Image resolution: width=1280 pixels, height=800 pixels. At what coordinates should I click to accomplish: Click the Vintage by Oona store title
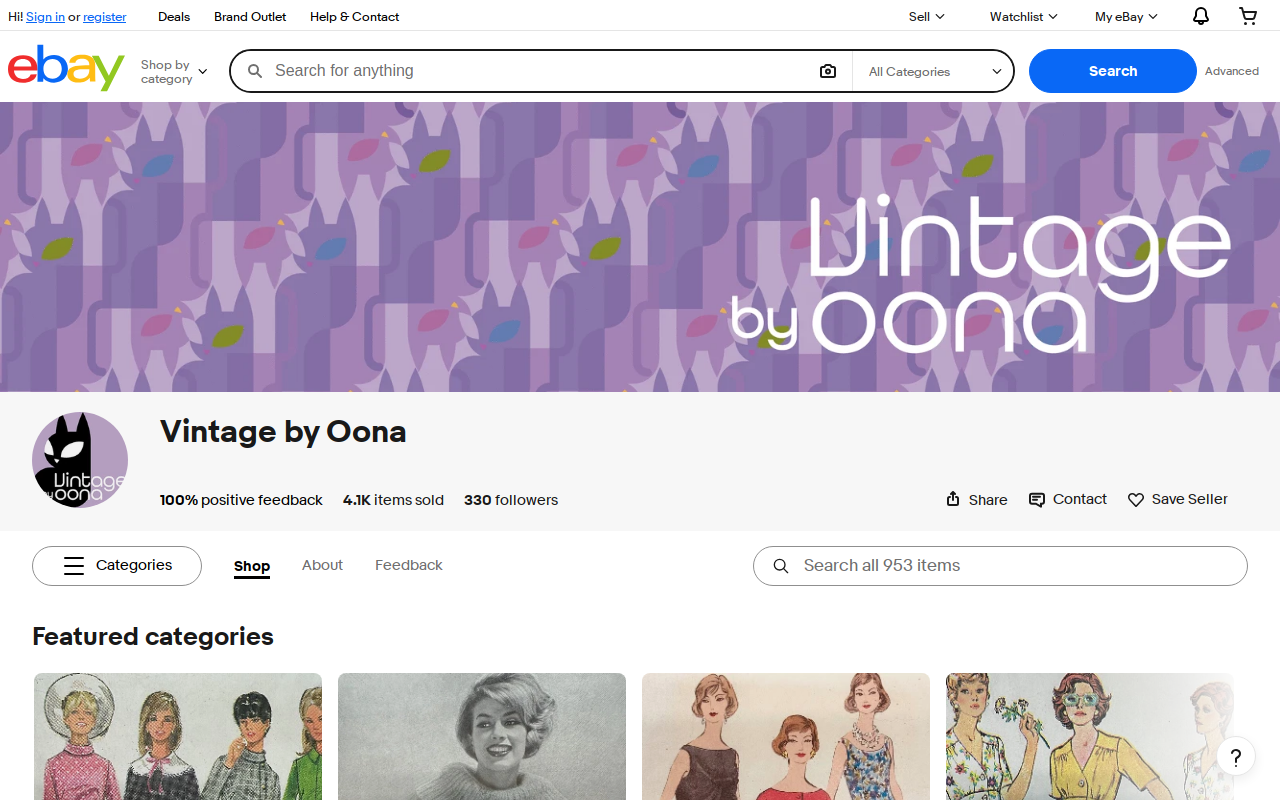click(283, 432)
